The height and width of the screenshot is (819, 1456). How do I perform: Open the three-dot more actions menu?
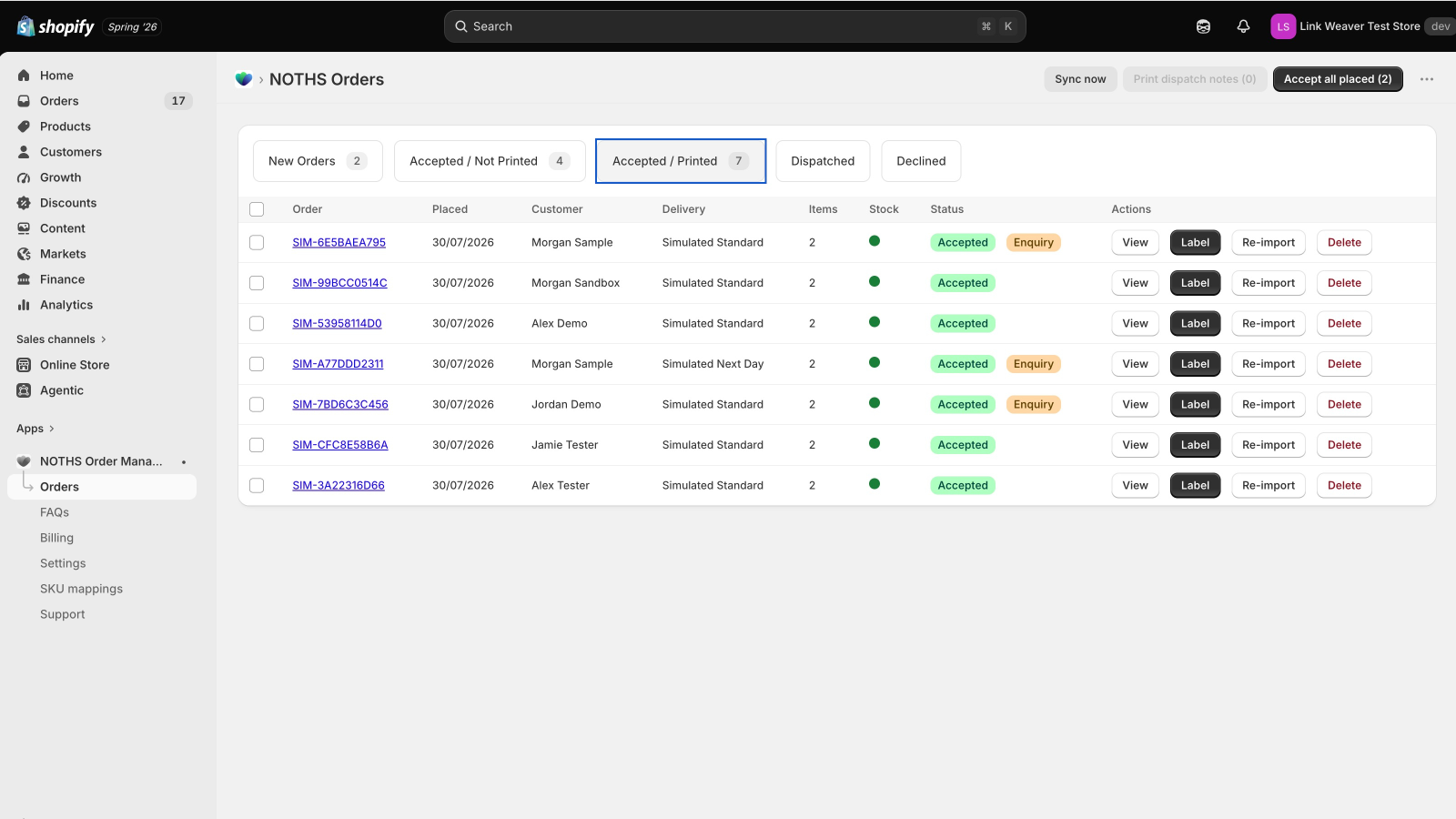(1427, 79)
